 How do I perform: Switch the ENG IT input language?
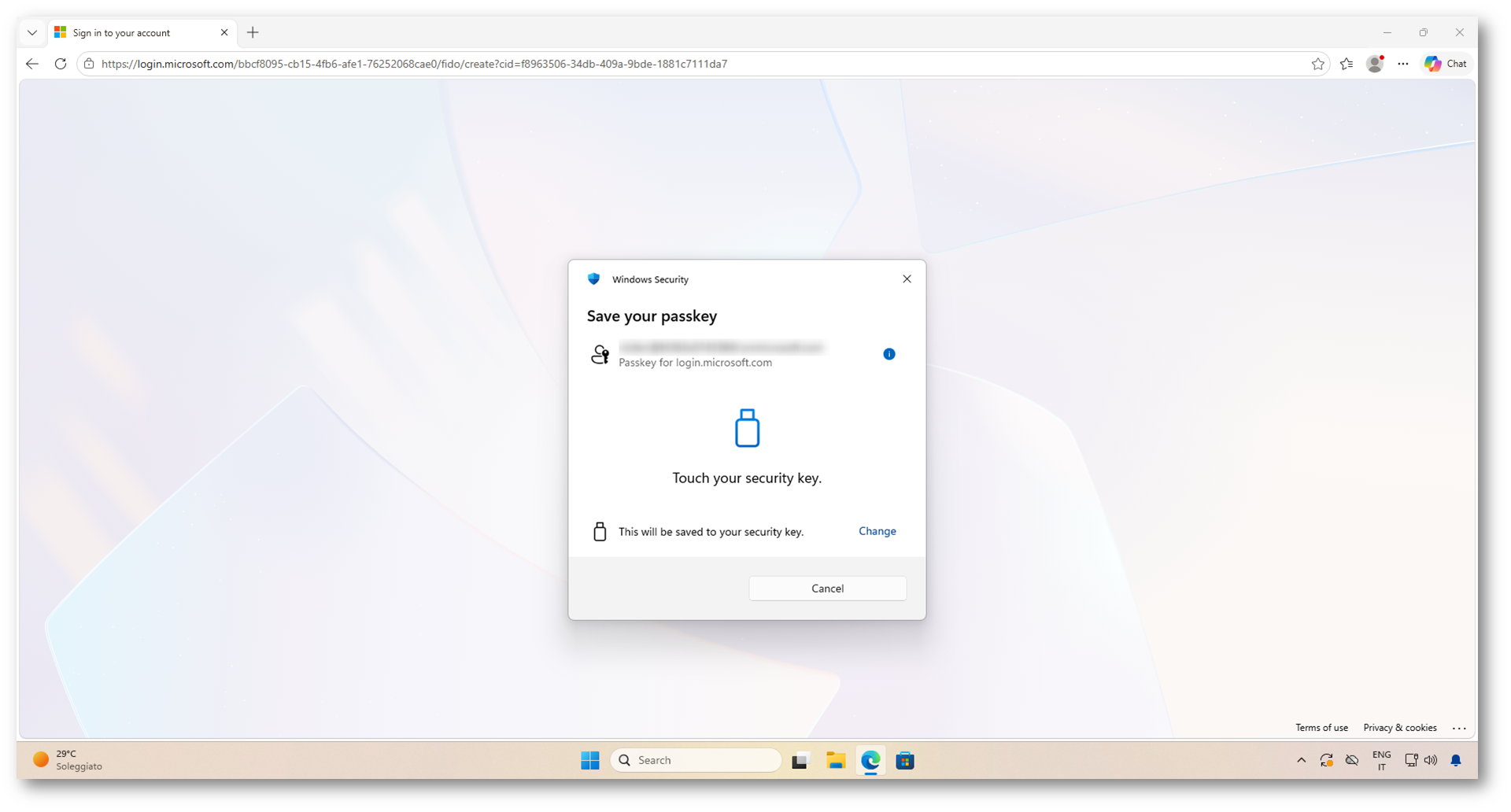1381,761
